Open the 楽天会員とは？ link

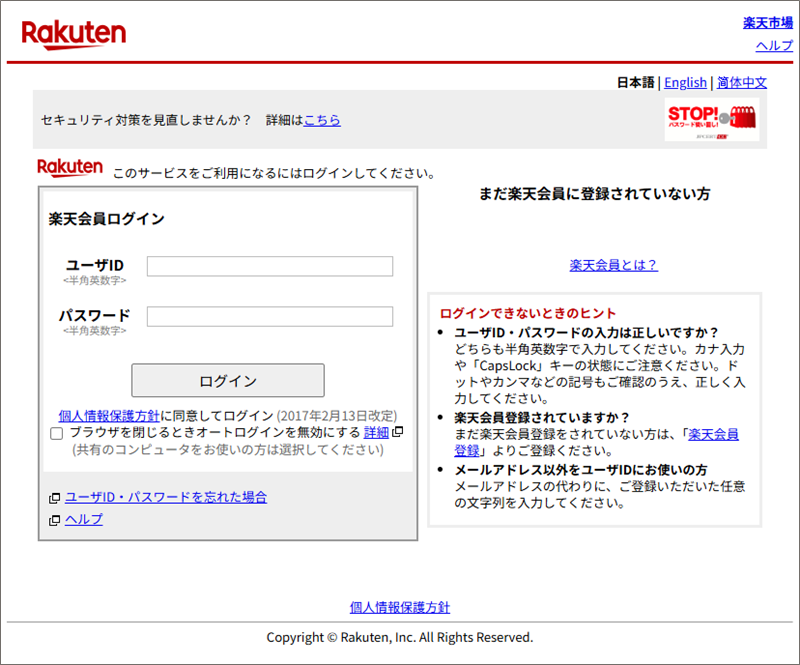(614, 265)
